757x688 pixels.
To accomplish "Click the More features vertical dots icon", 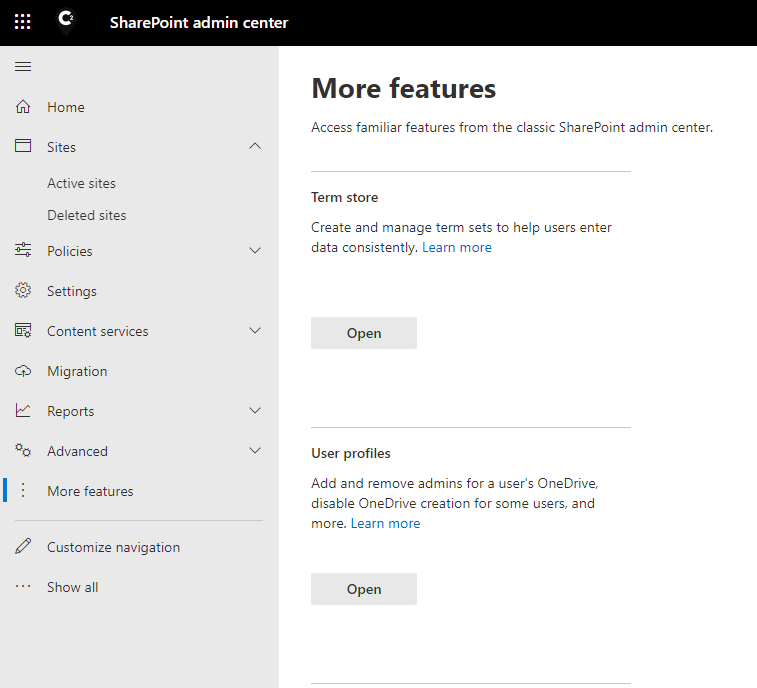I will [23, 491].
